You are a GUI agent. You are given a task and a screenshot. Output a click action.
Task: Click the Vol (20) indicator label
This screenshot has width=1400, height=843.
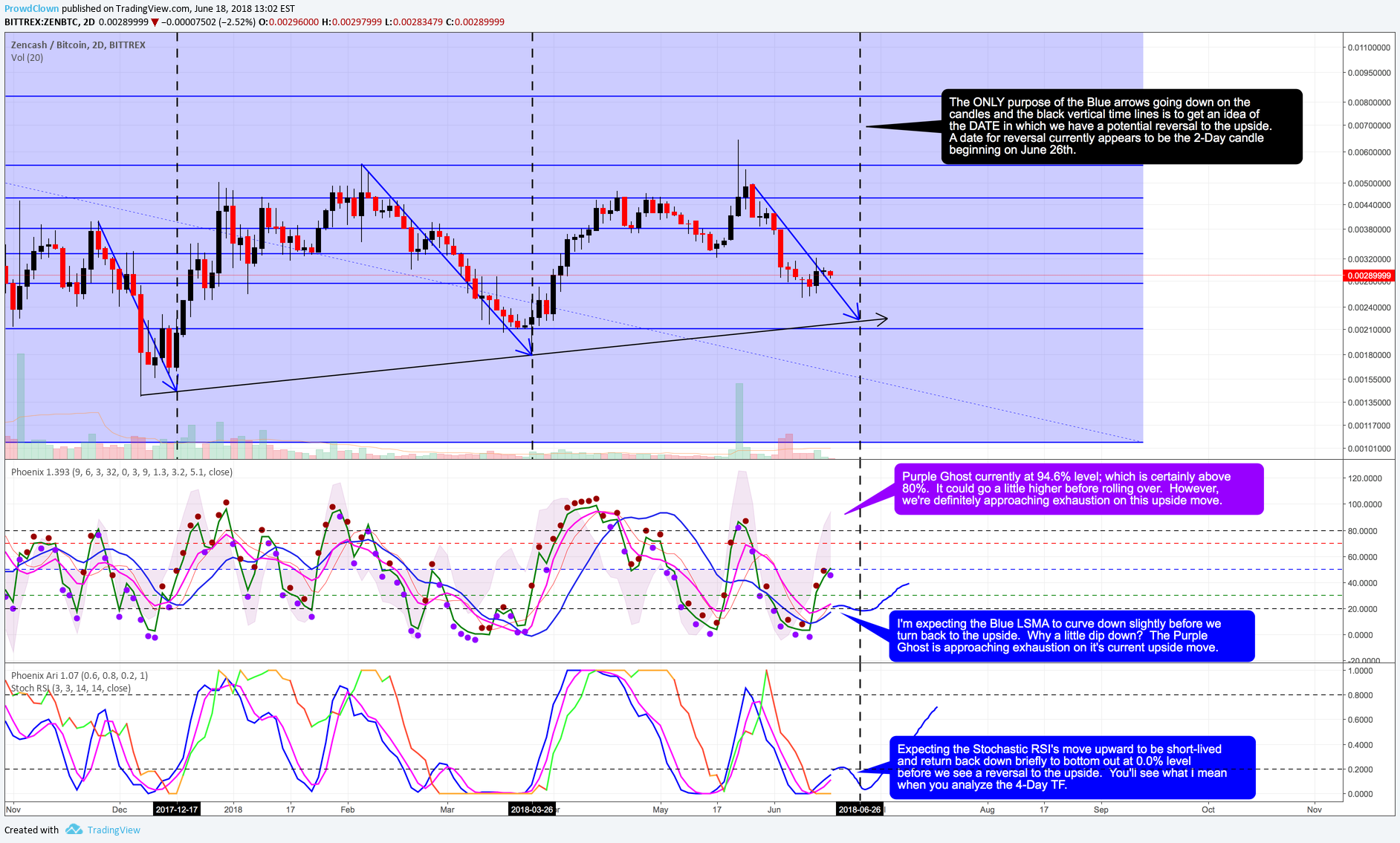click(27, 57)
